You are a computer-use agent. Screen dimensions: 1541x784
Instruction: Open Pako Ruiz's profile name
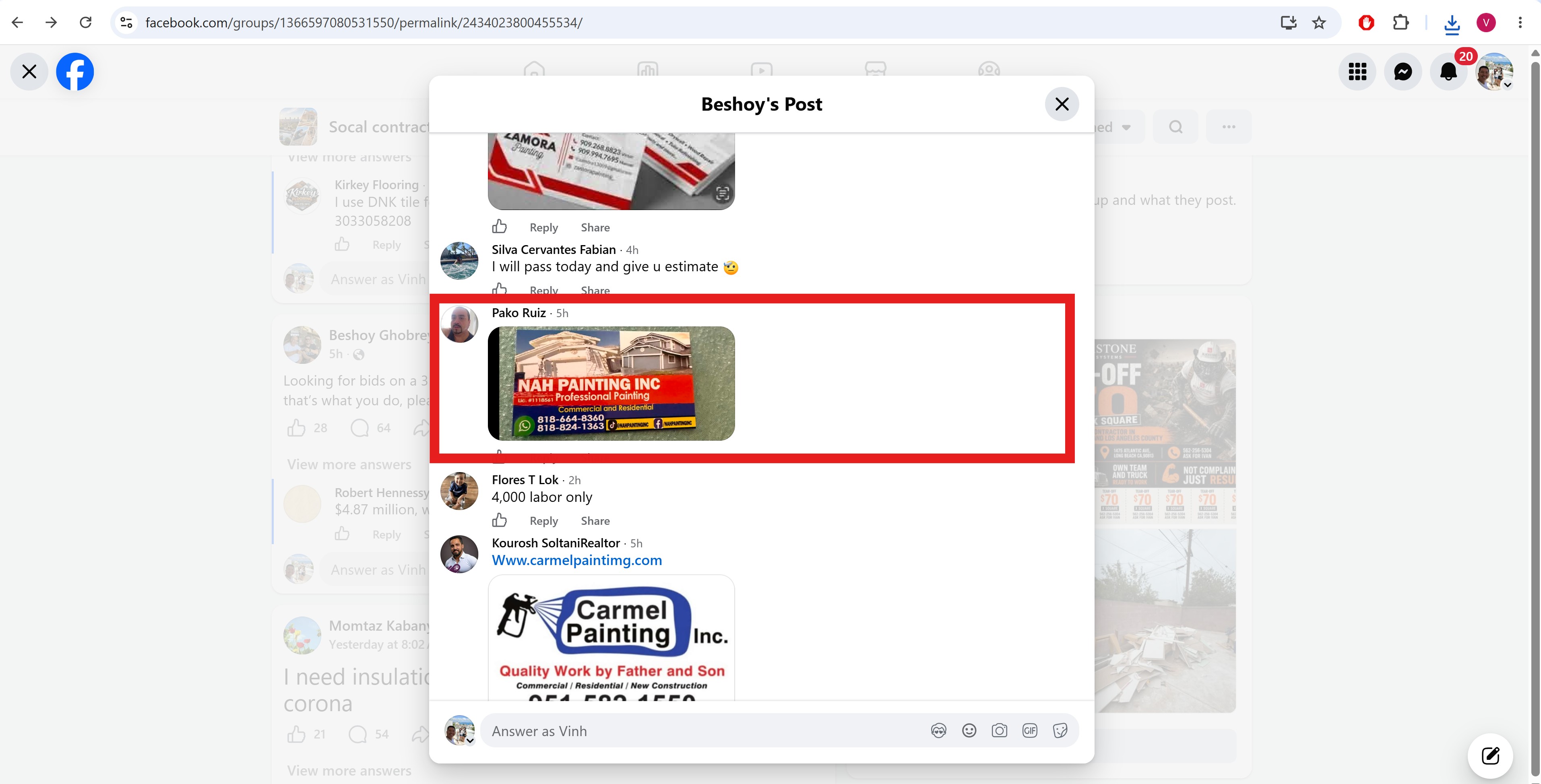pos(518,313)
